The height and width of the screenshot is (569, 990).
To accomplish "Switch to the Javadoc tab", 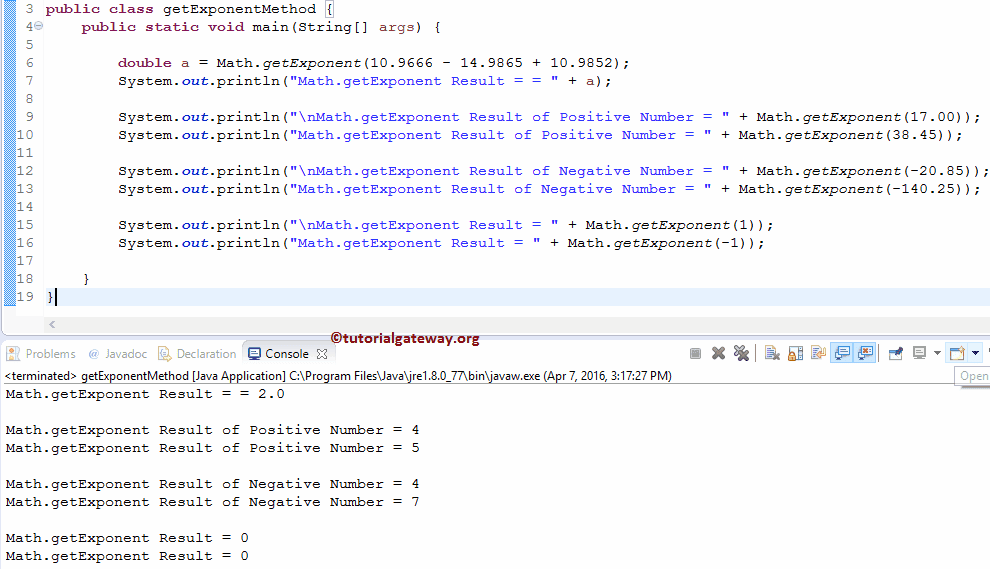I will pyautogui.click(x=117, y=354).
